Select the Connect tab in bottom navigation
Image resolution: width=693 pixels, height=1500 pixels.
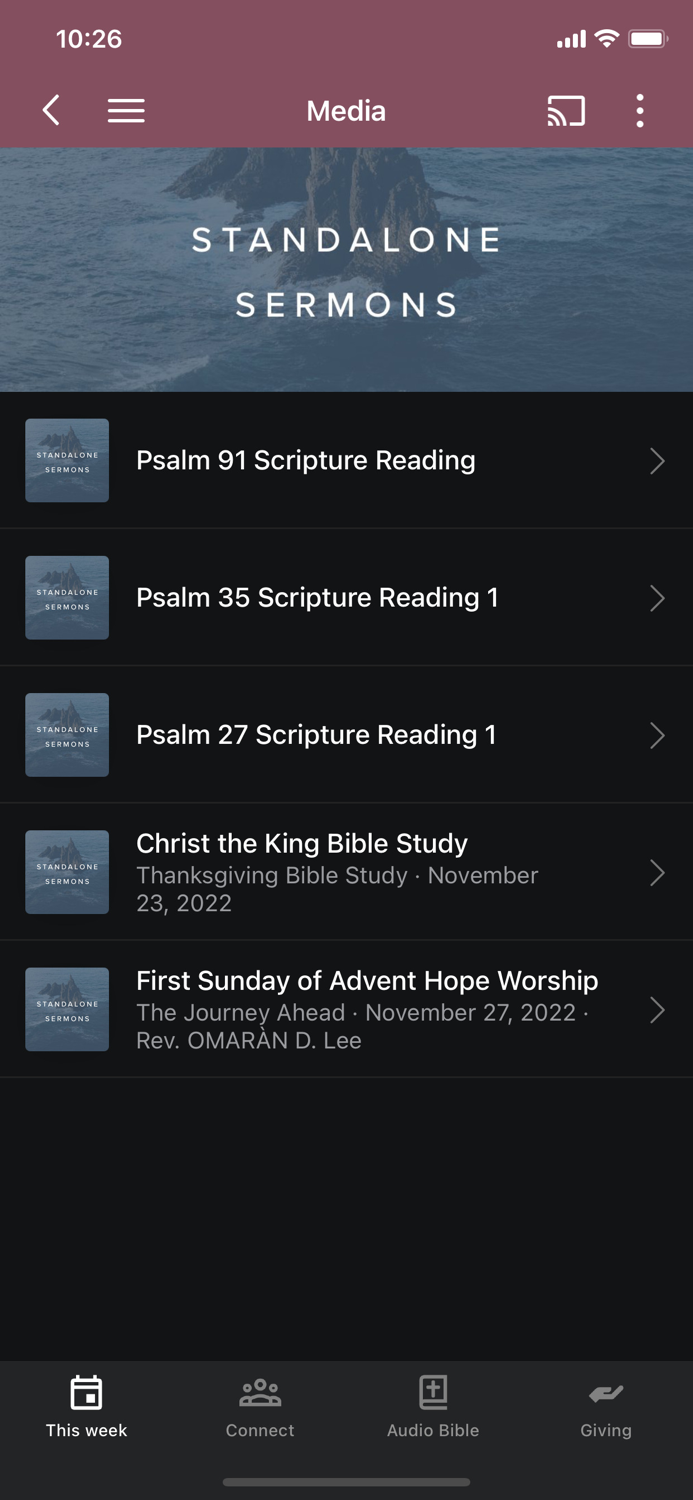point(259,1408)
